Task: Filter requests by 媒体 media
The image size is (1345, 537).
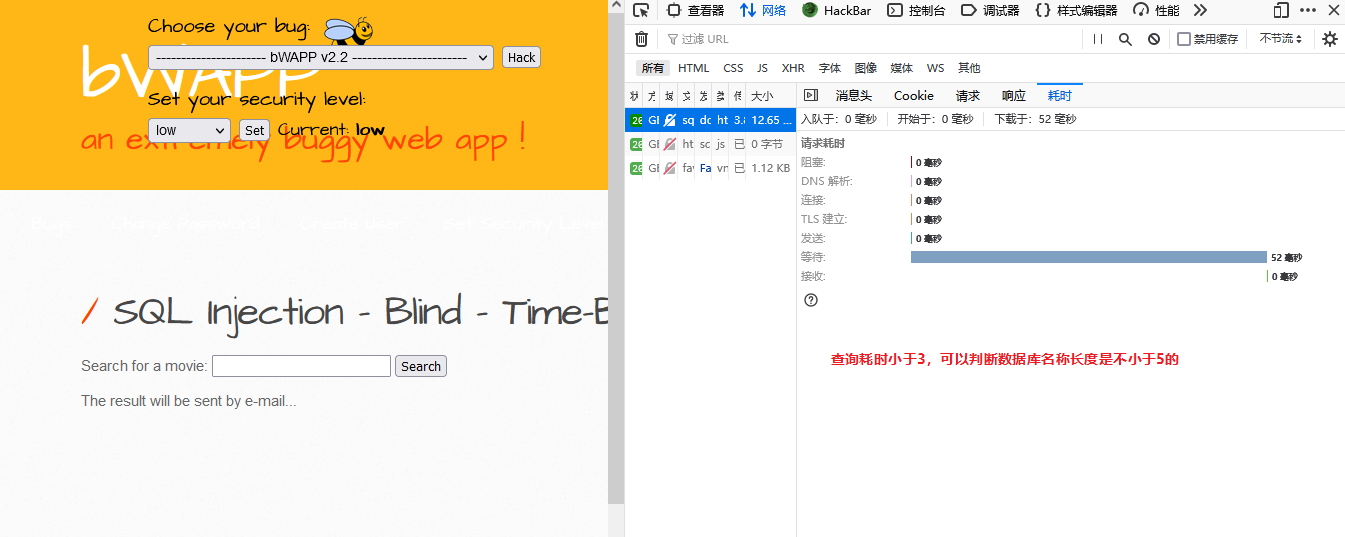Action: click(902, 68)
